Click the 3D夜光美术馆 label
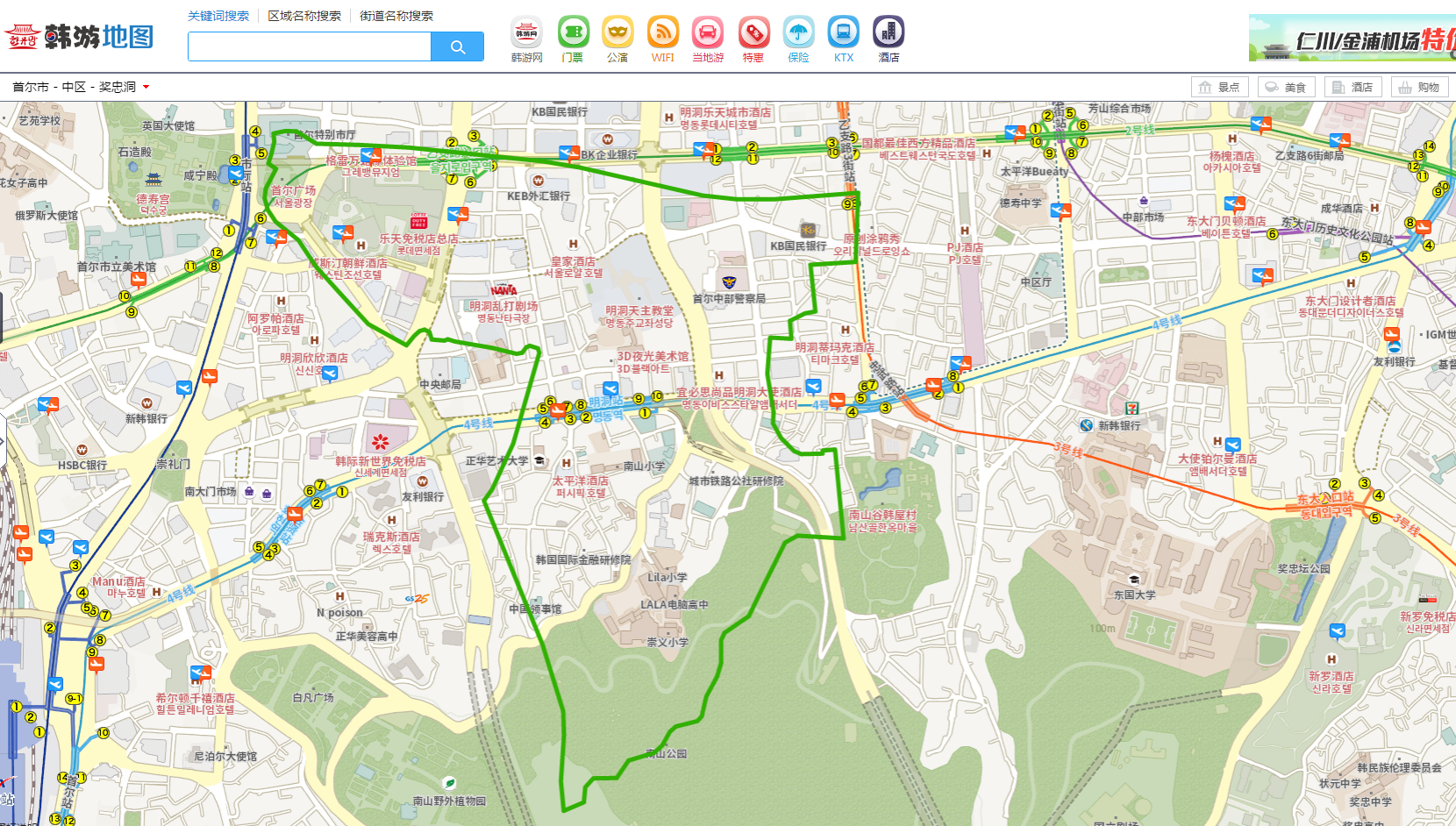The image size is (1456, 826). coord(653,362)
